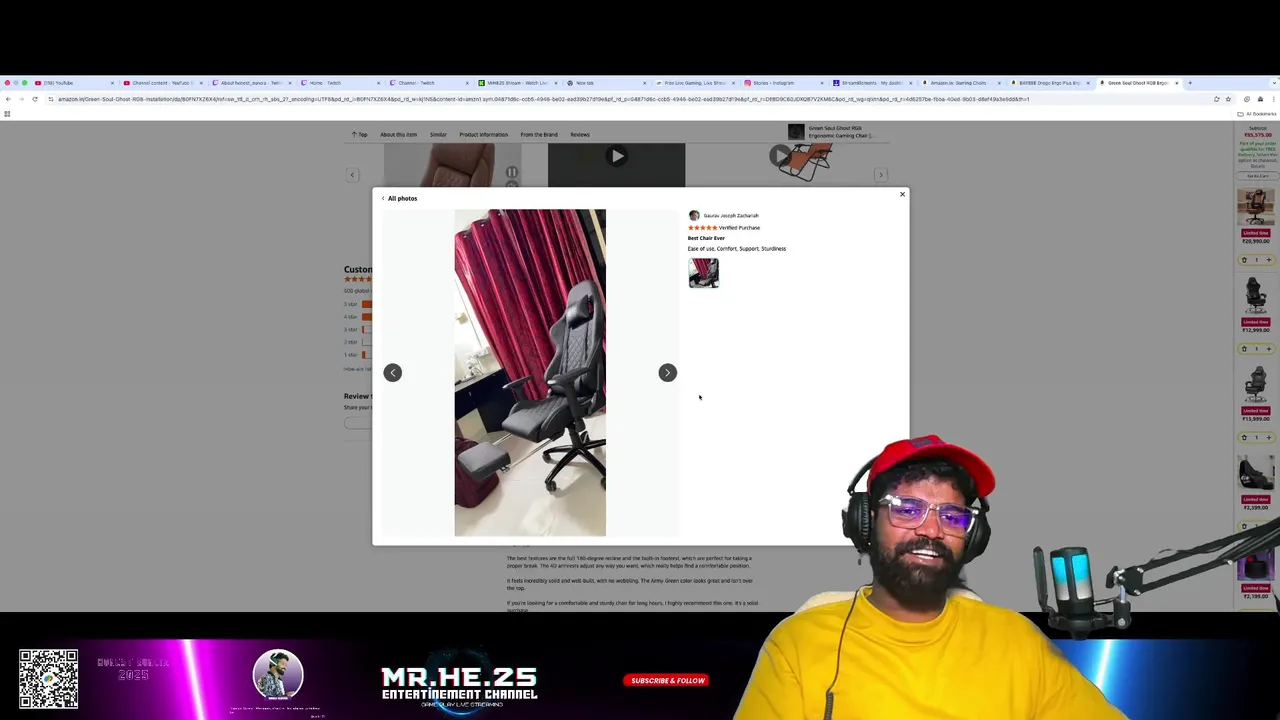Viewport: 1280px width, 720px height.
Task: Open a new browser tab
Action: click(x=1189, y=83)
